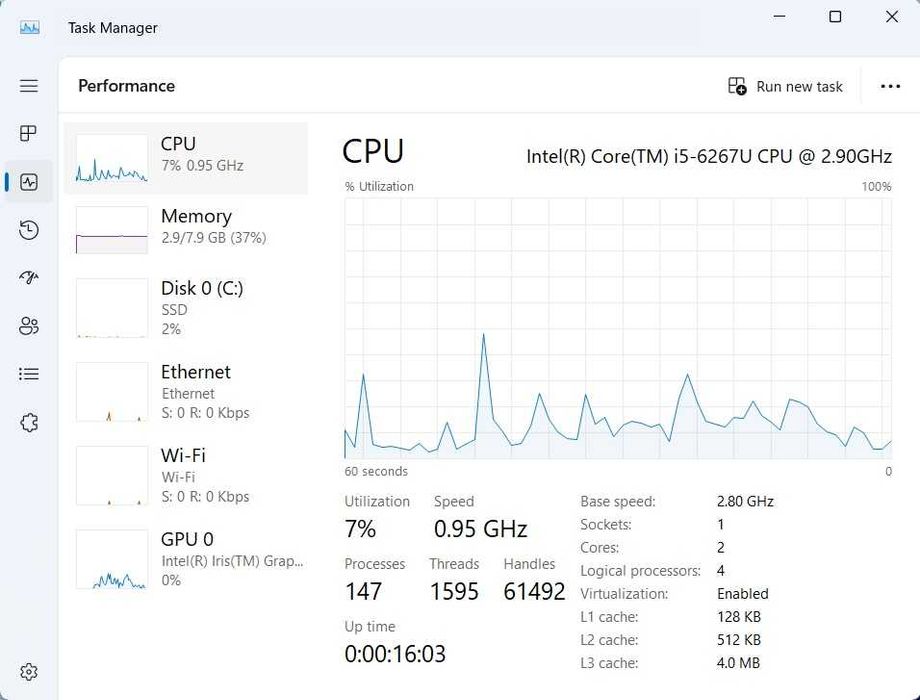
Task: Open the Disk 0 (C:) graph
Action: pyautogui.click(x=186, y=307)
